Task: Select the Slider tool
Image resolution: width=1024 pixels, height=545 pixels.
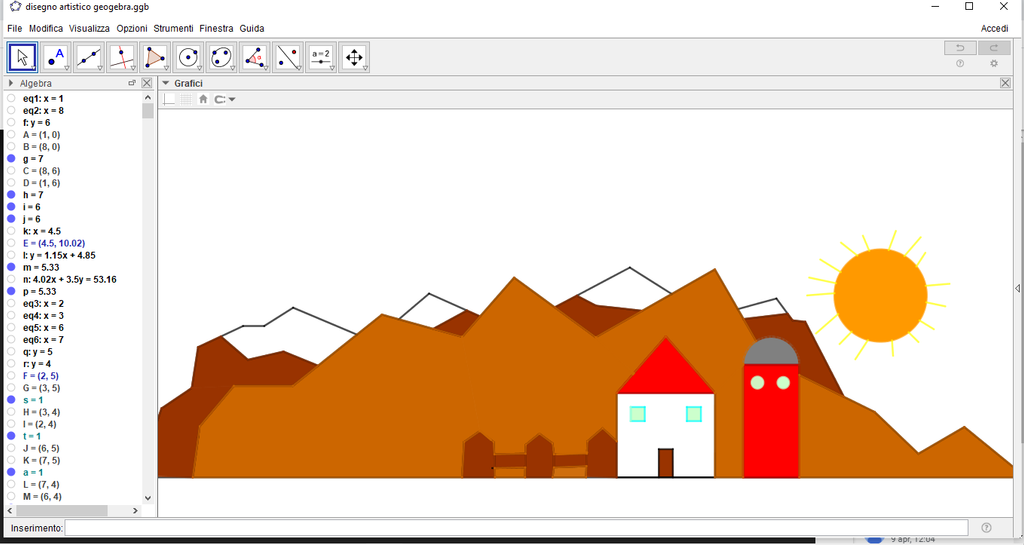Action: pos(320,58)
